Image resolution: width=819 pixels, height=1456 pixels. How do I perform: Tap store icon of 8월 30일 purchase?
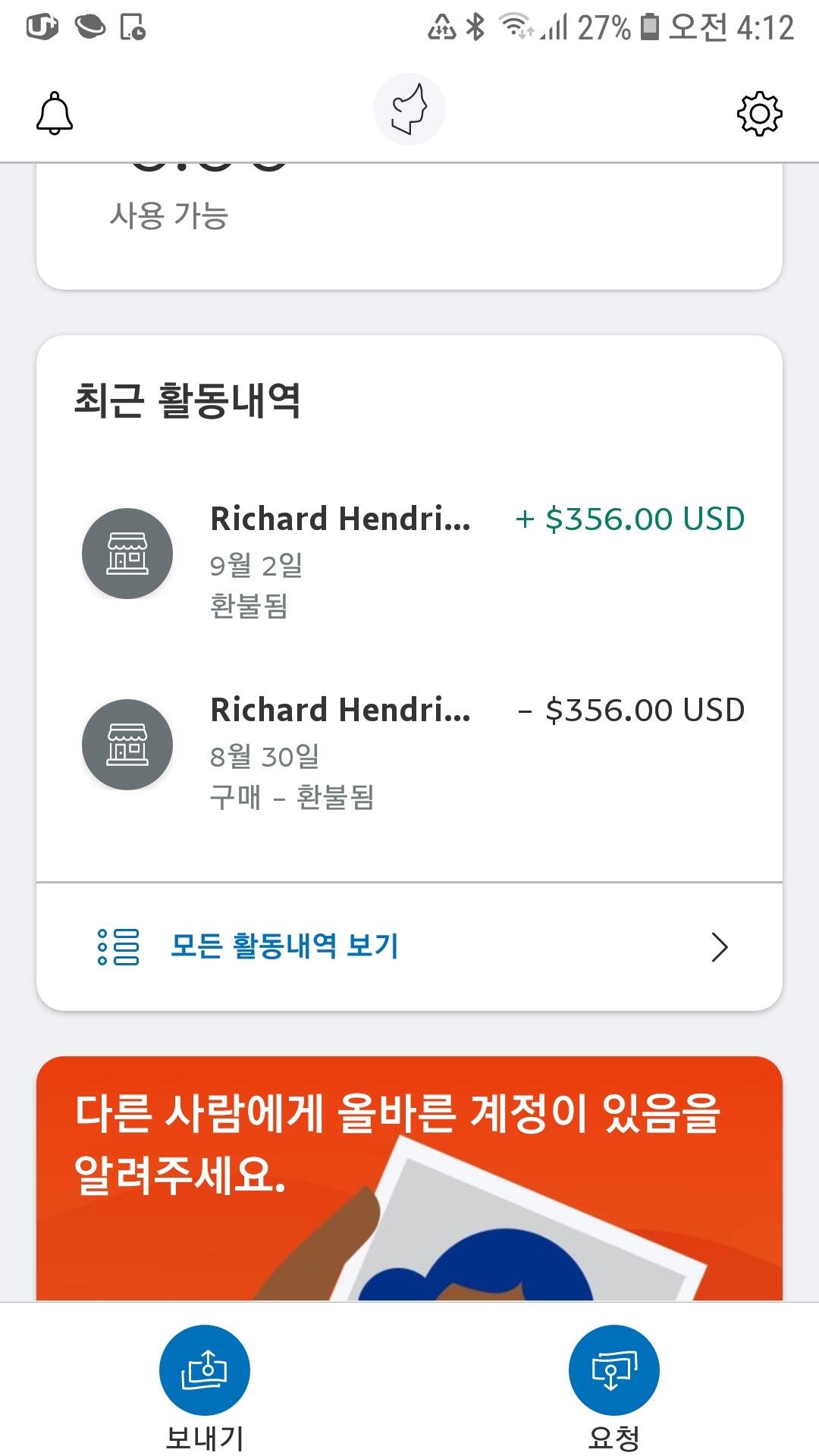click(x=127, y=745)
